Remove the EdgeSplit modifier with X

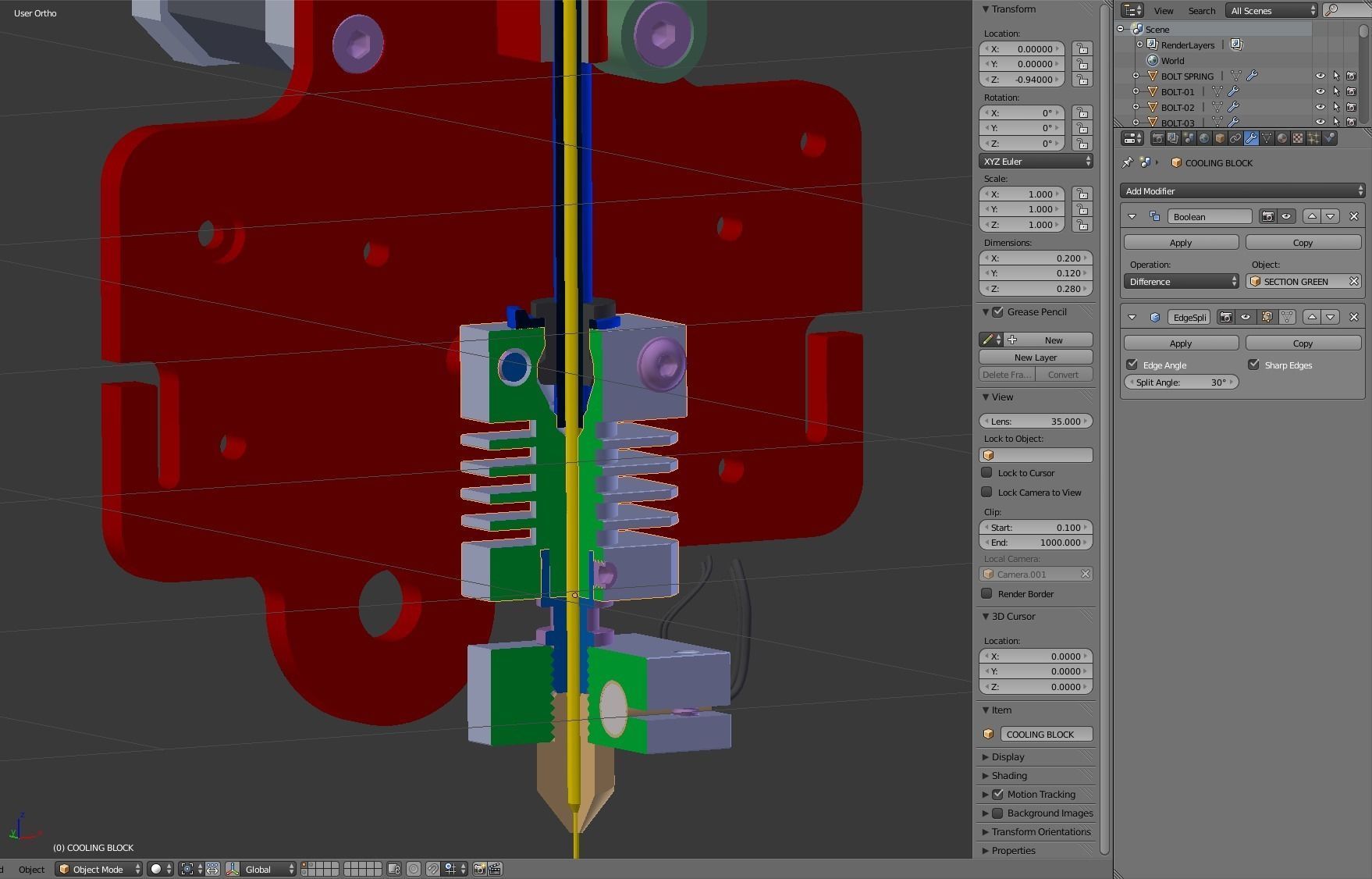click(x=1354, y=317)
